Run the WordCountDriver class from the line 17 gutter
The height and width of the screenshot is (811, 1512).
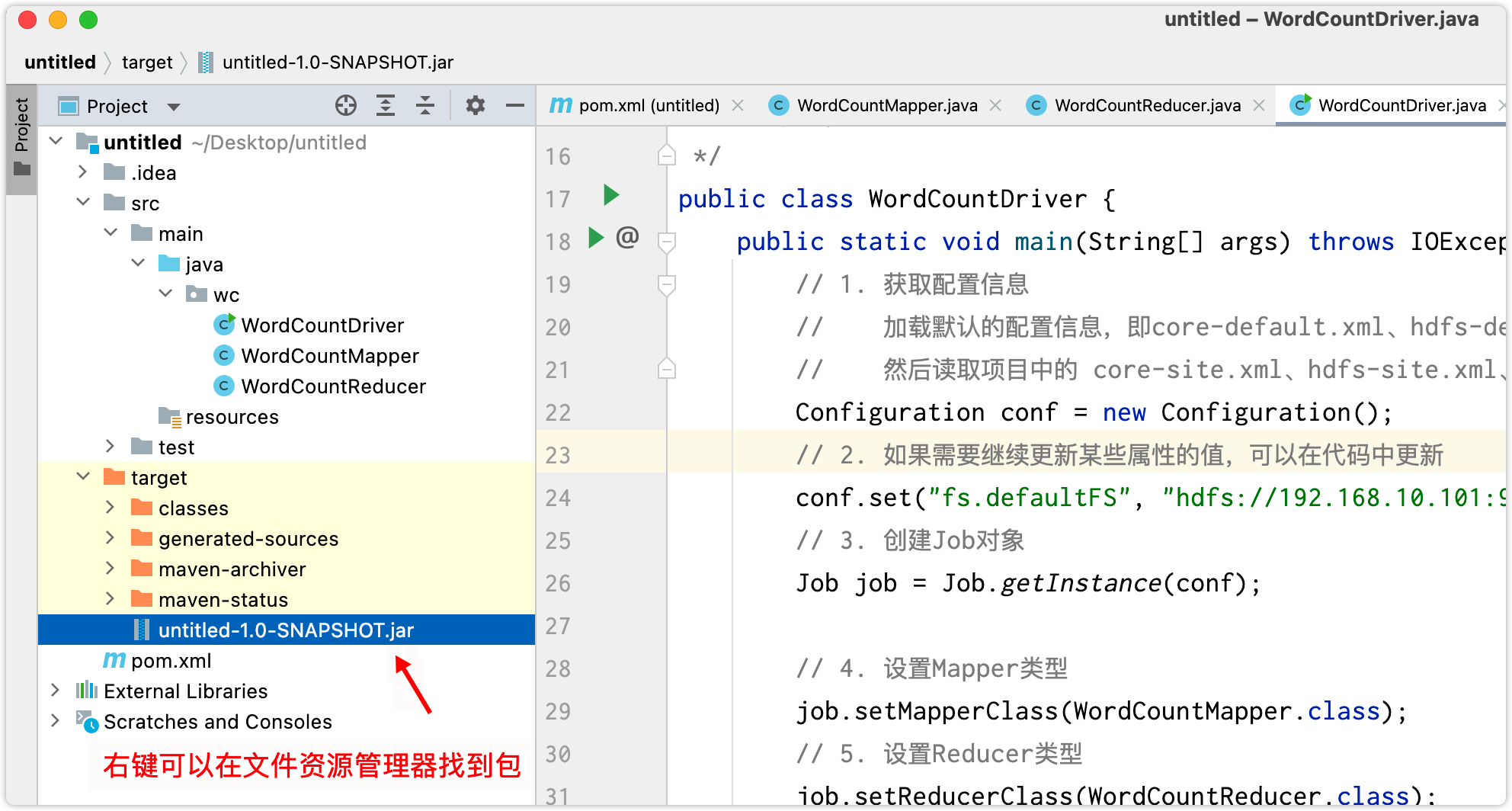pyautogui.click(x=611, y=195)
